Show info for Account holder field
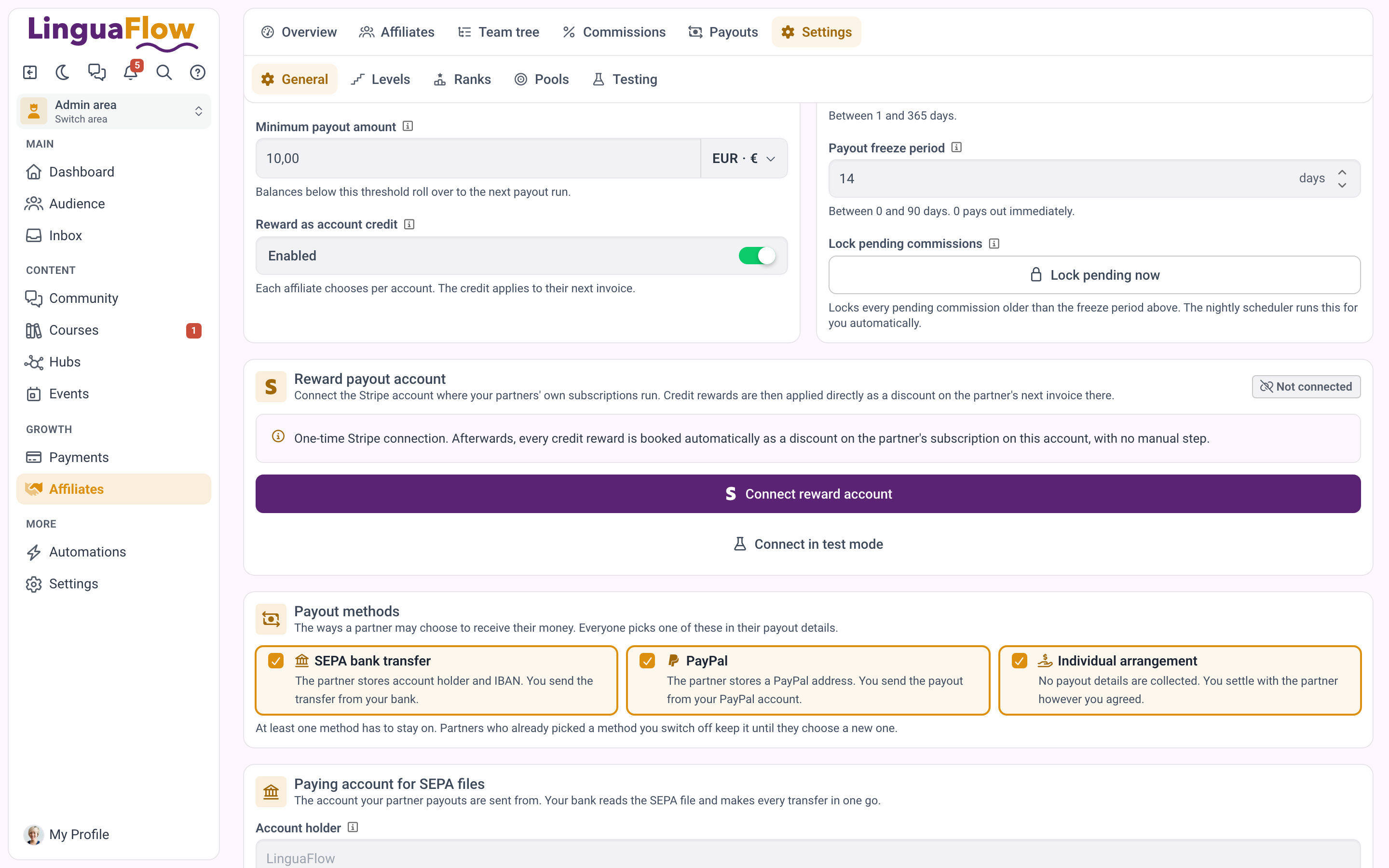Image resolution: width=1389 pixels, height=868 pixels. point(353,827)
